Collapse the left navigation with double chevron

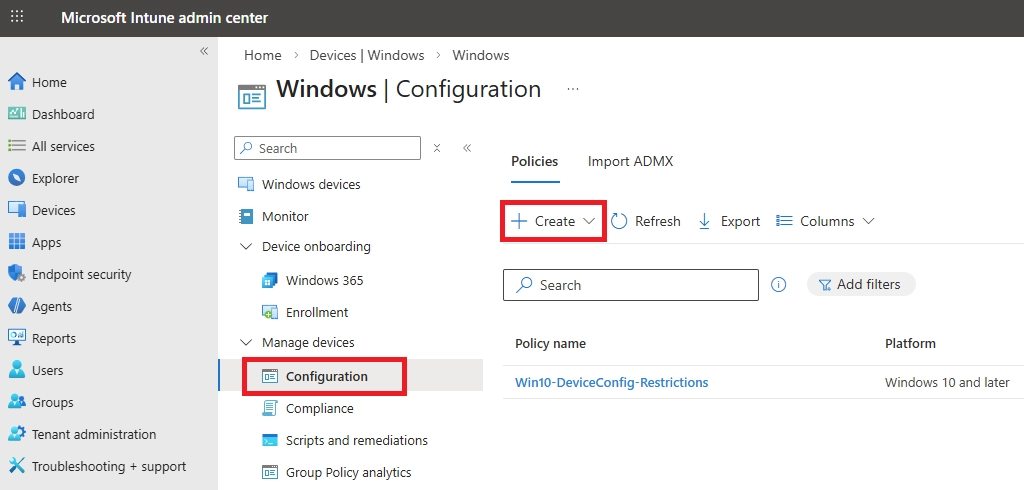pos(204,51)
